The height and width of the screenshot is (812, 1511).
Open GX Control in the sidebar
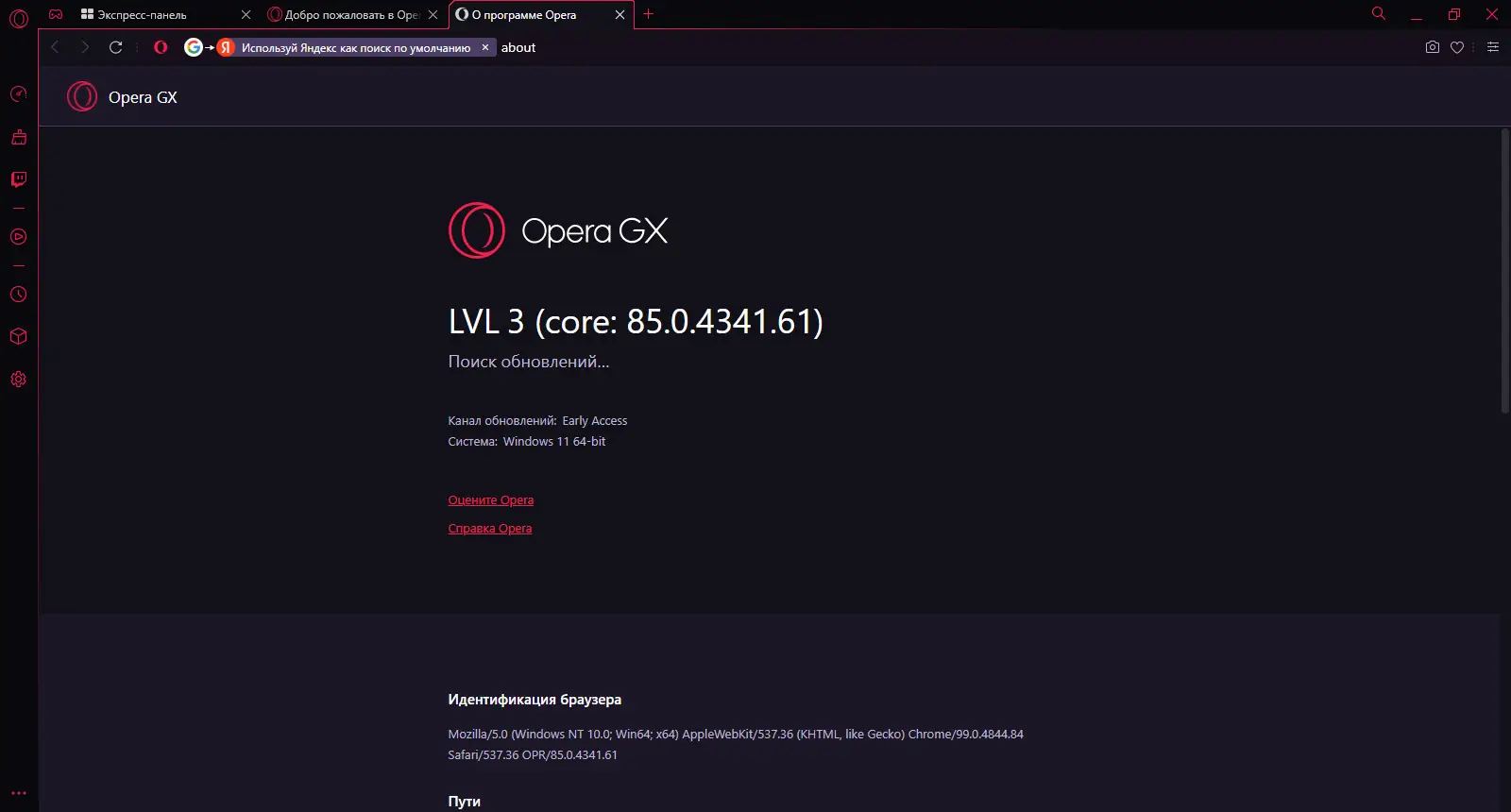18,93
